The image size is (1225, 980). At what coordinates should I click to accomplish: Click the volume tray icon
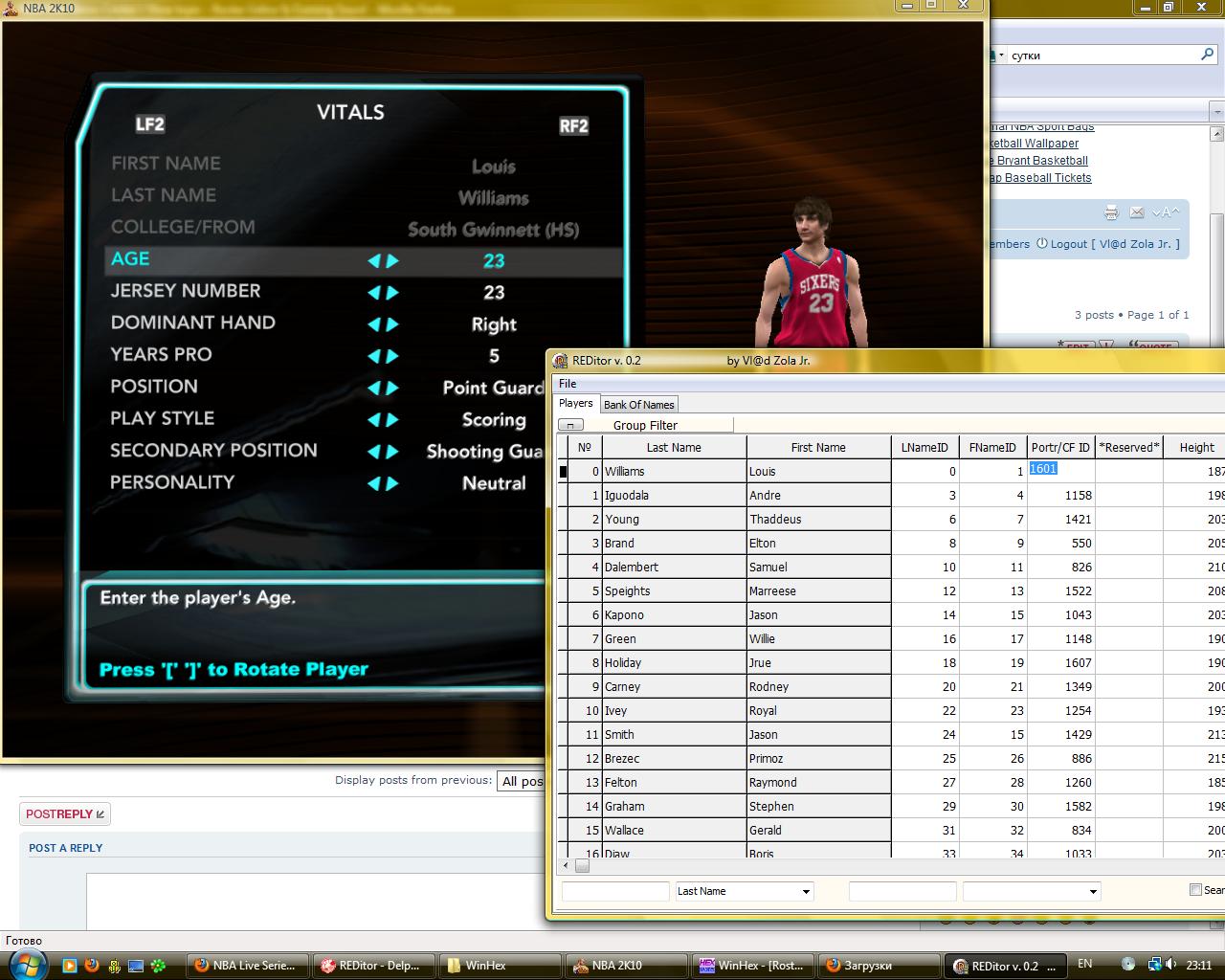pyautogui.click(x=1172, y=964)
